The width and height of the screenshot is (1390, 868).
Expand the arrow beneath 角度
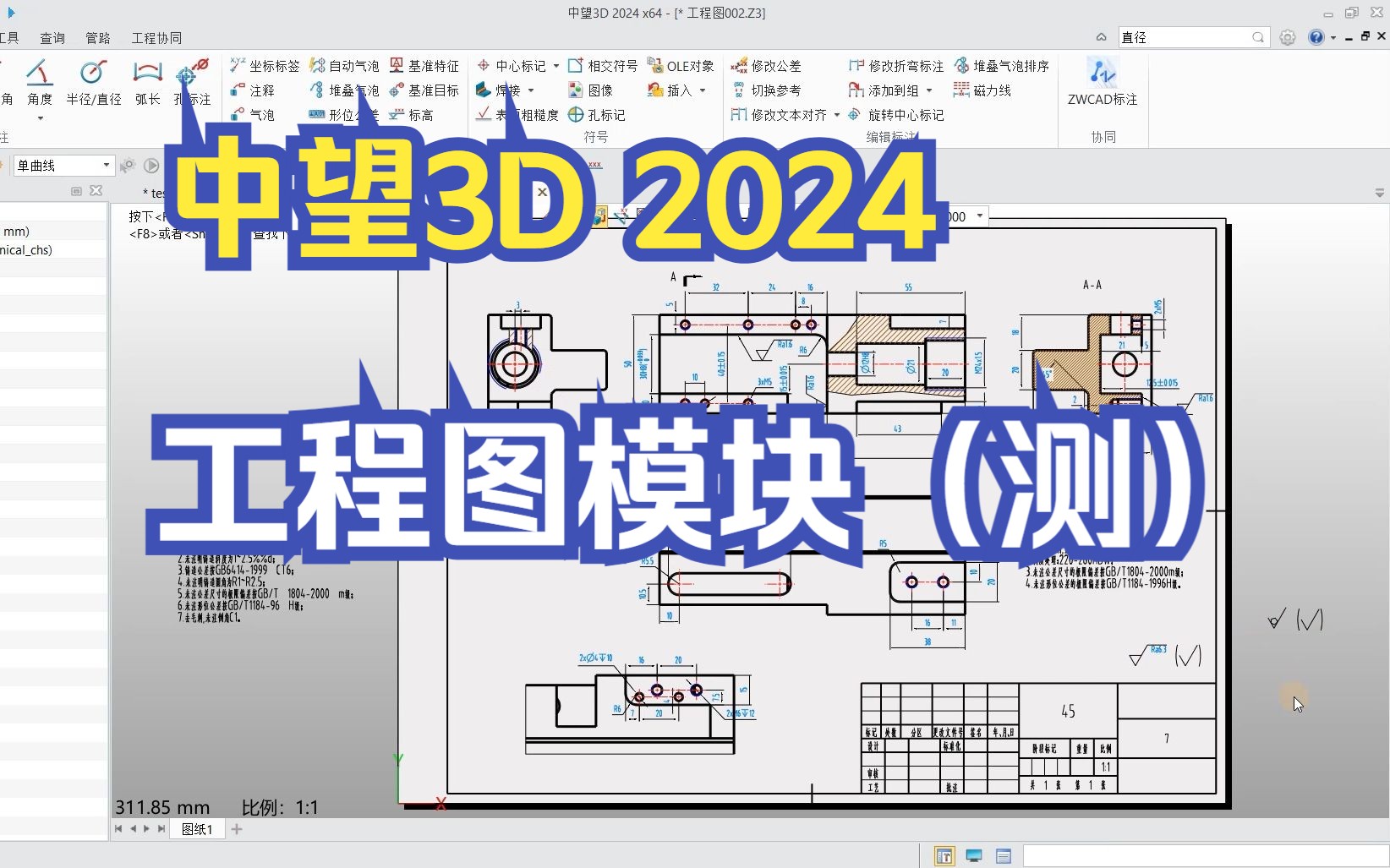40,118
